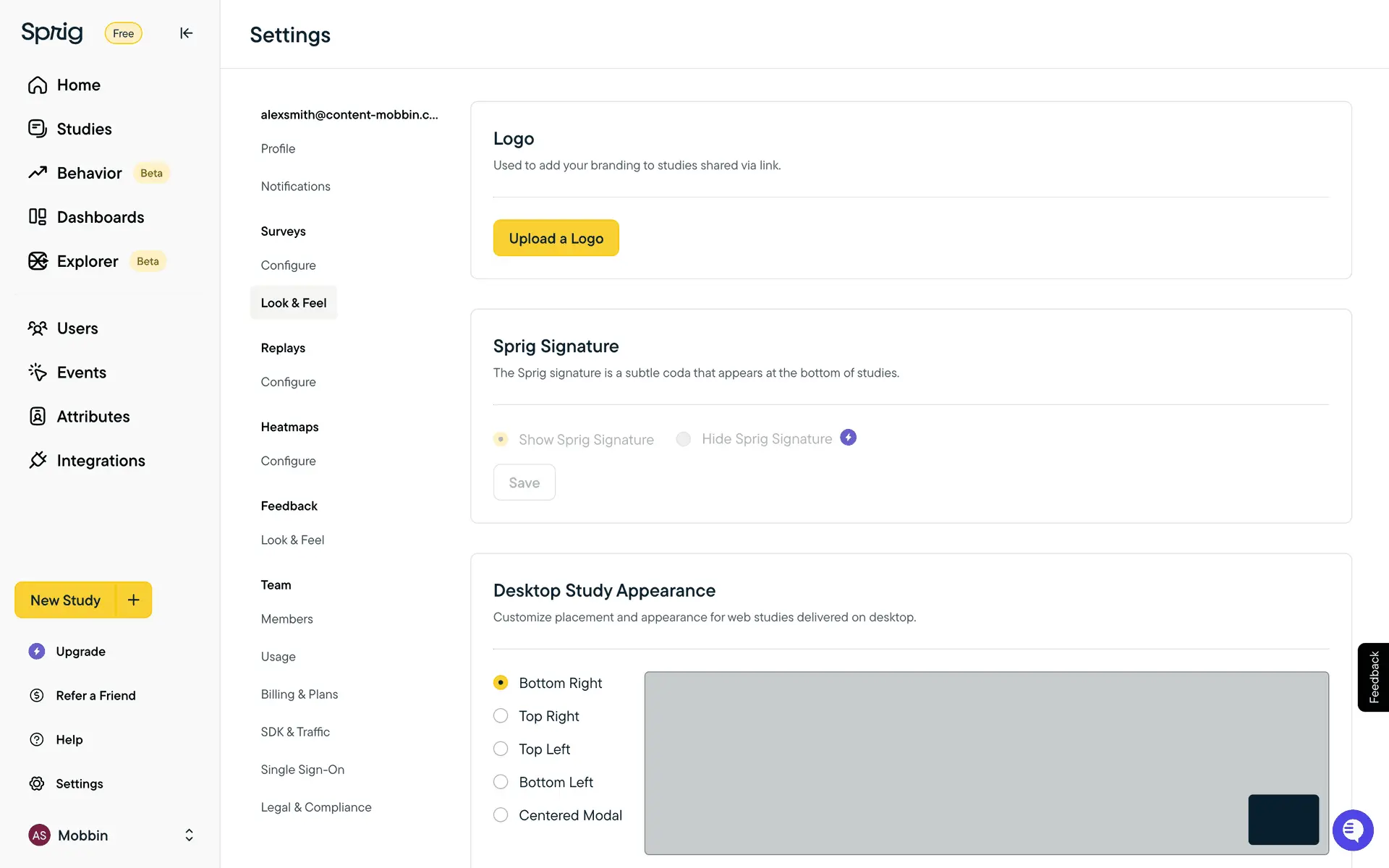
Task: Click the Behavior trend-line icon
Action: (x=38, y=173)
